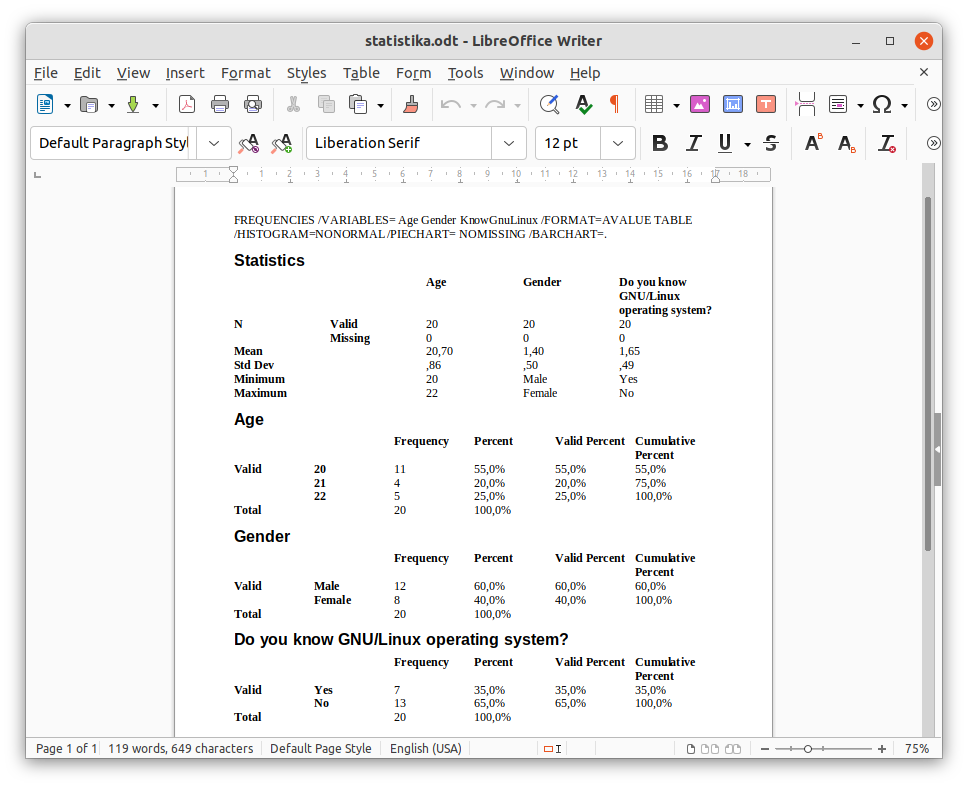Click the zoom slider handle
This screenshot has height=787, width=968.
[x=807, y=749]
